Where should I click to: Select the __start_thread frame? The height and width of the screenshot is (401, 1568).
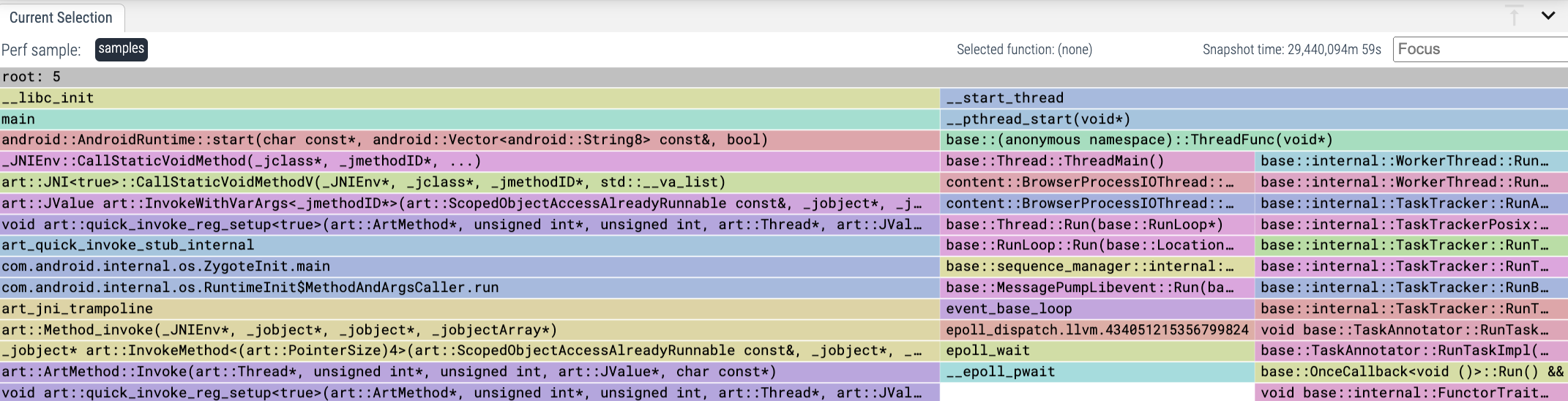1253,98
